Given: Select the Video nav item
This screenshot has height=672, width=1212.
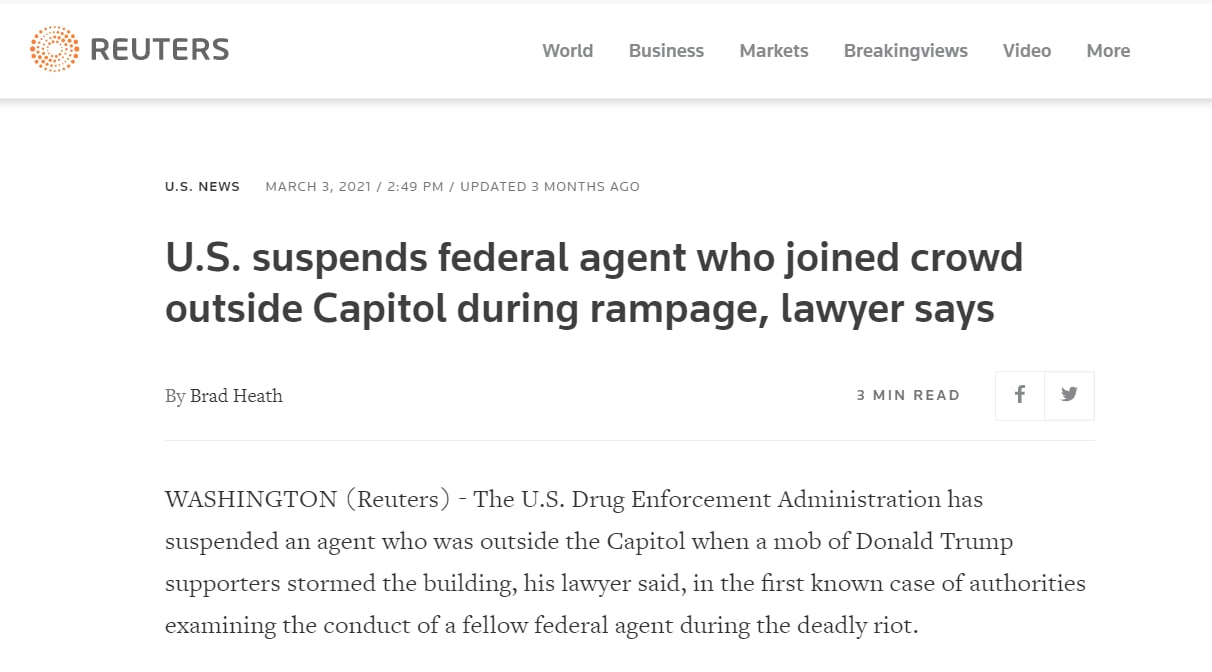Looking at the screenshot, I should click(x=1027, y=51).
